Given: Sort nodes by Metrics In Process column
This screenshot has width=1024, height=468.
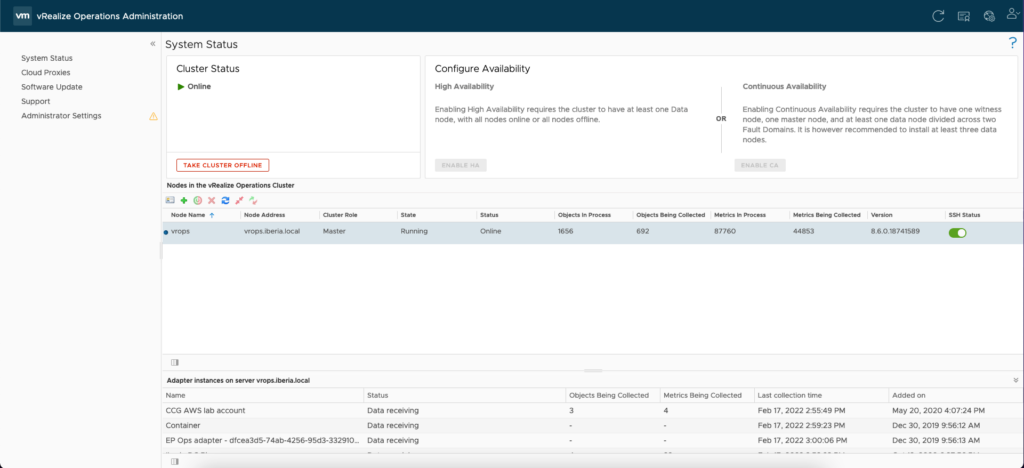Looking at the screenshot, I should 740,215.
